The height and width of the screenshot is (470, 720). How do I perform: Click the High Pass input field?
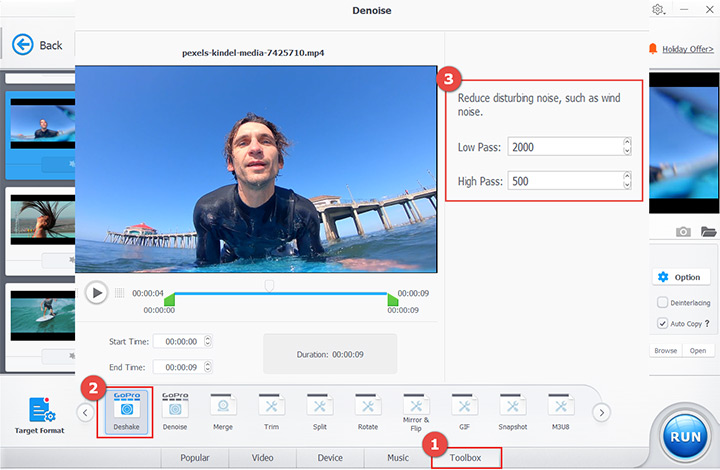(x=564, y=181)
